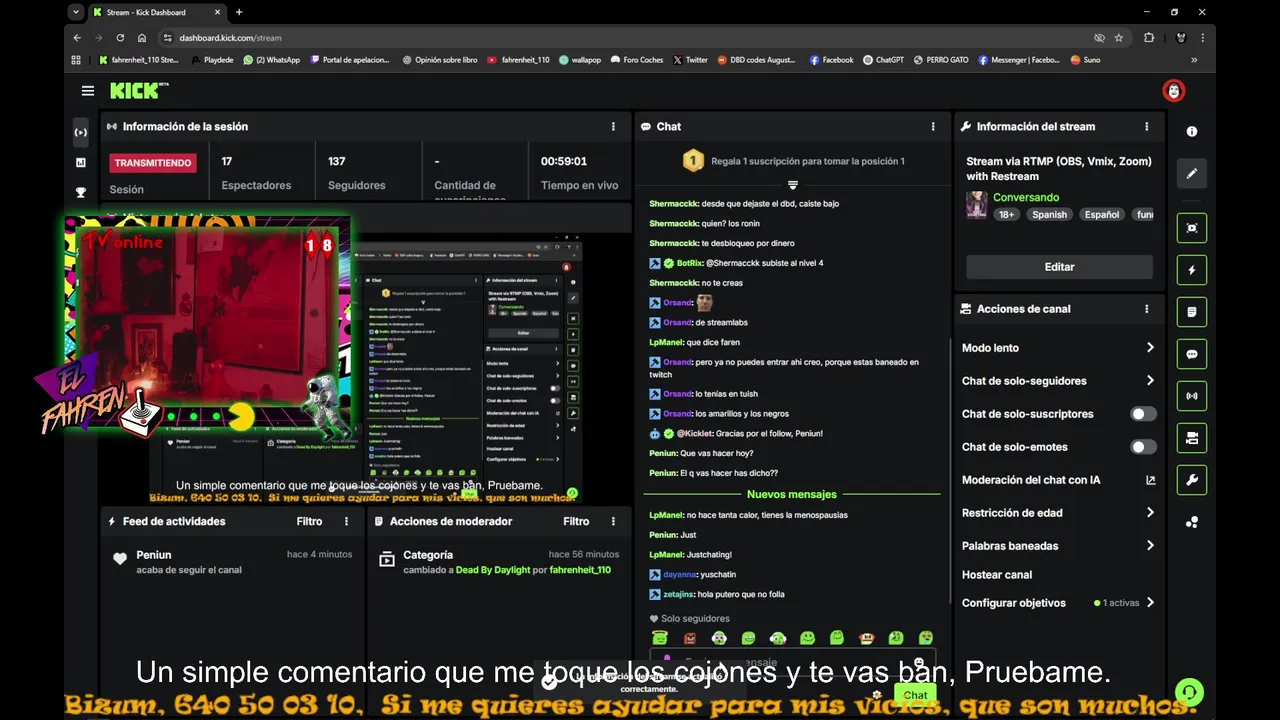Viewport: 1280px width, 720px height.
Task: Toggle Chat de solo-emotes switch
Action: pyautogui.click(x=1143, y=447)
